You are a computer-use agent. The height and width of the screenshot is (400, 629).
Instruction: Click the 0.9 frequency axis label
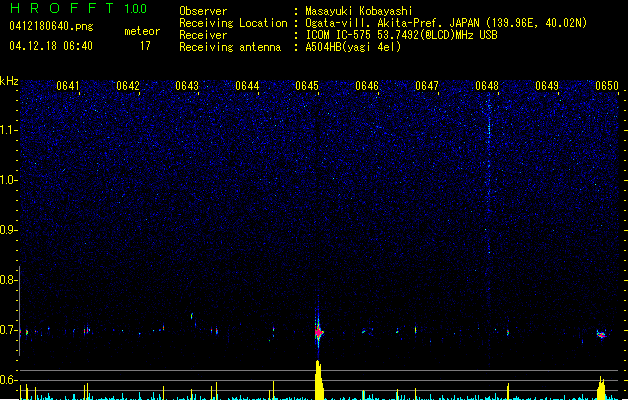point(8,230)
